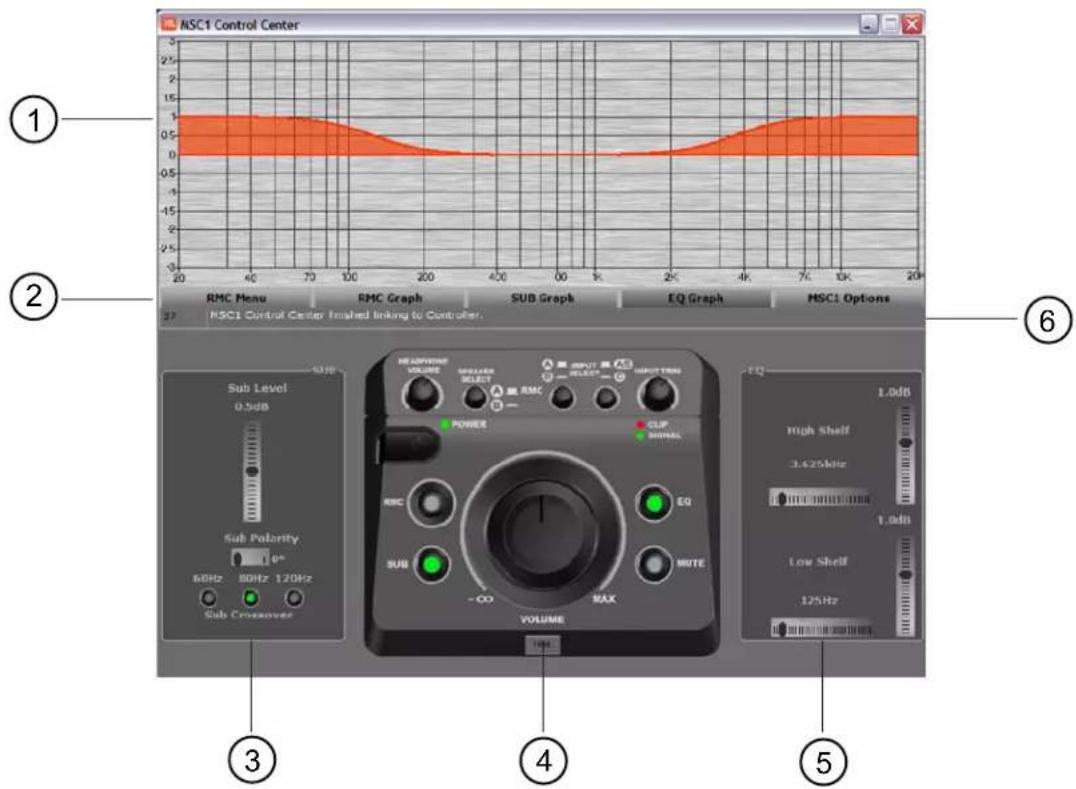The width and height of the screenshot is (1076, 789).
Task: Select the 60Hz sub crossover option
Action: (x=208, y=598)
